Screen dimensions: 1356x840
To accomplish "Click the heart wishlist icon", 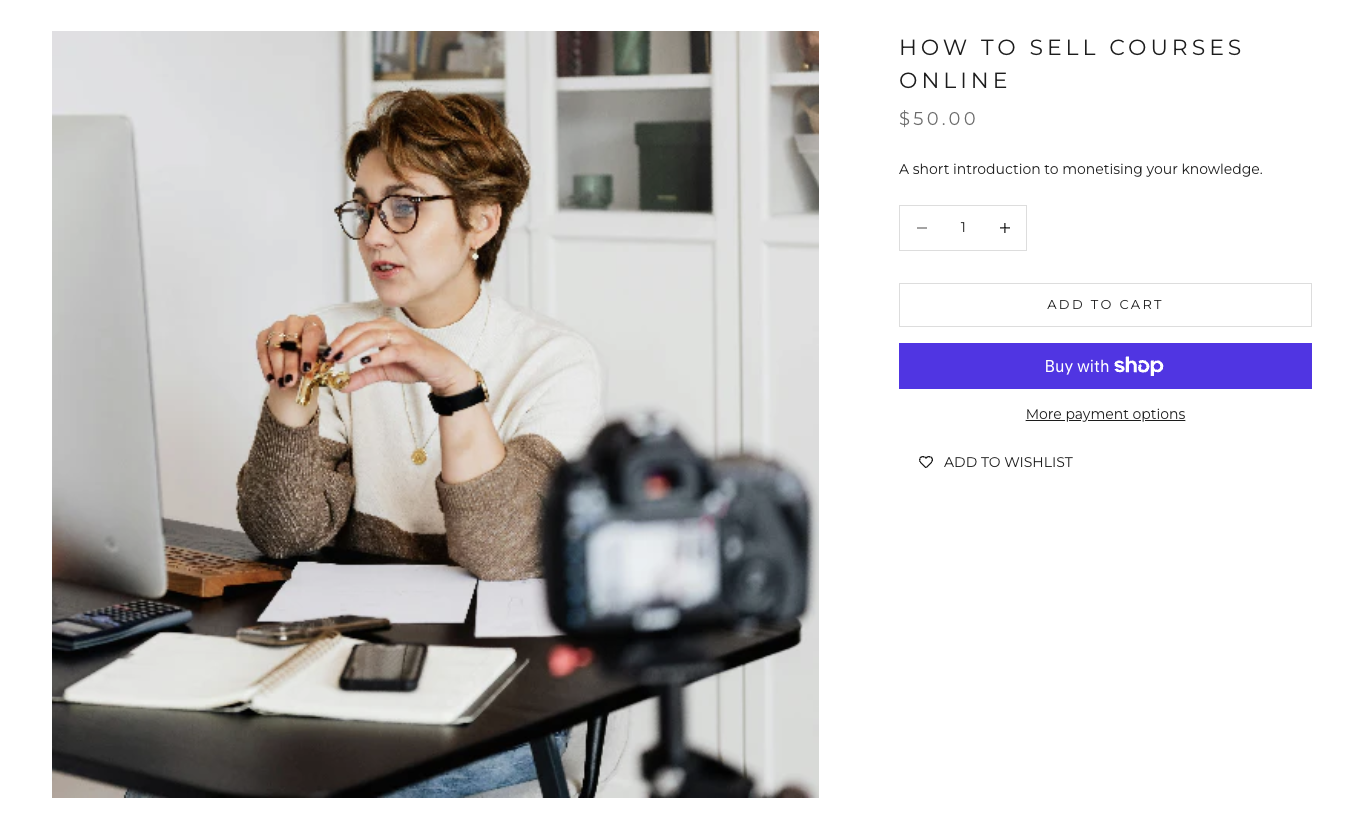I will pos(926,462).
